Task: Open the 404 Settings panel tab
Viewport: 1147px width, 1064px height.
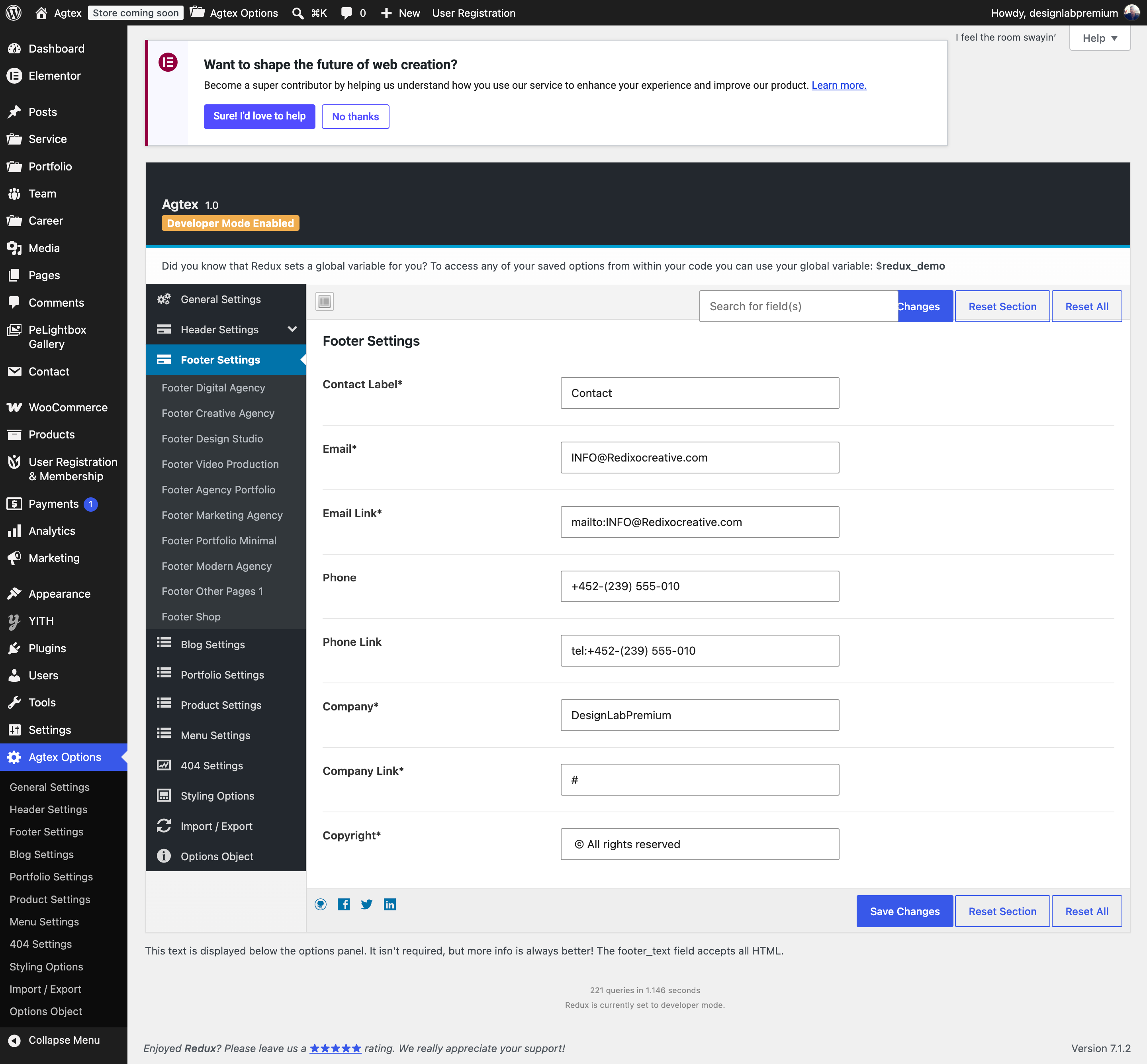Action: (x=225, y=766)
